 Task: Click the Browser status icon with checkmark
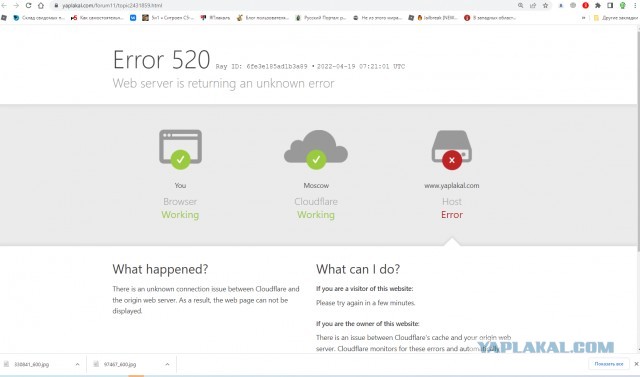click(180, 149)
